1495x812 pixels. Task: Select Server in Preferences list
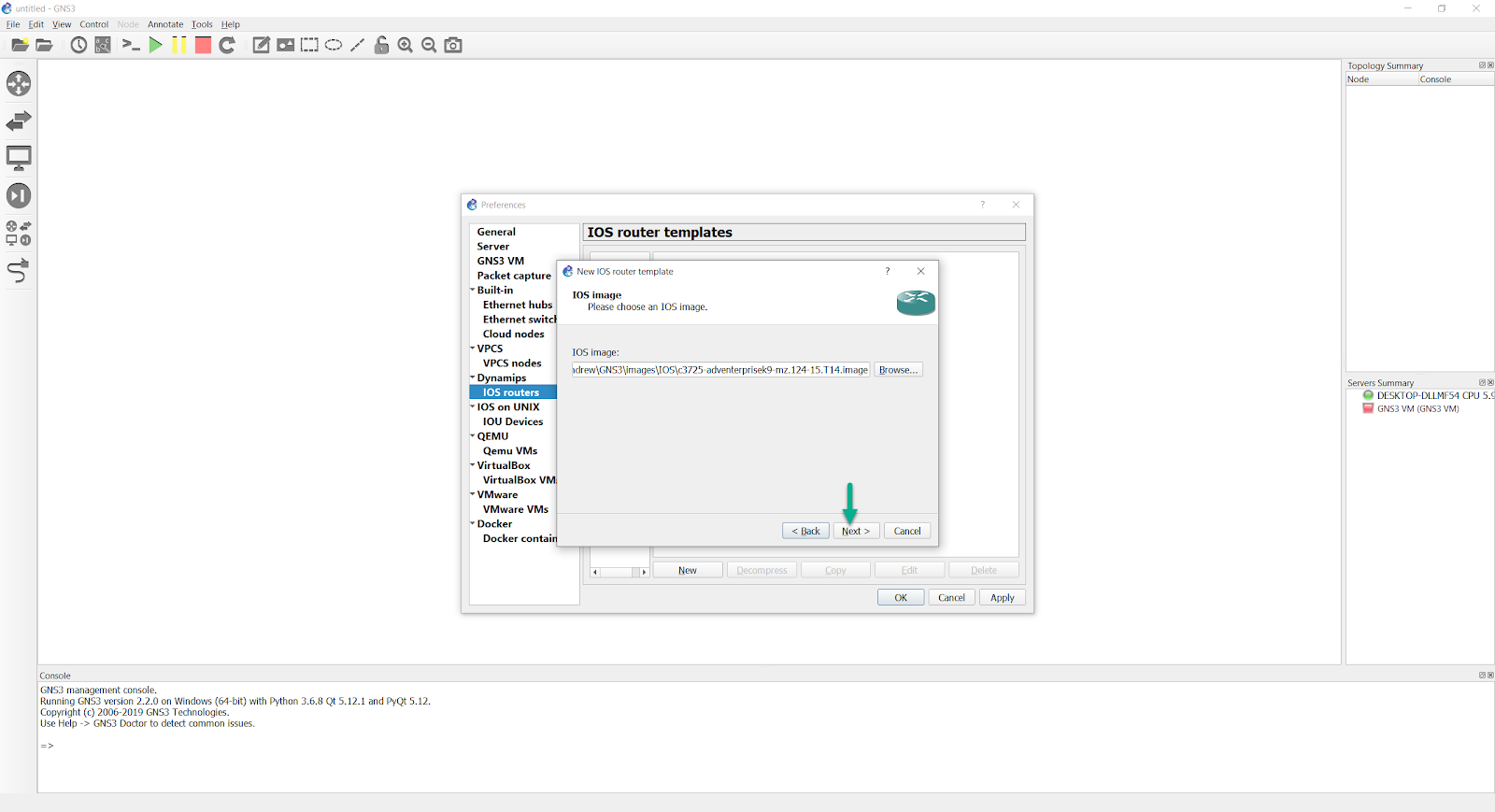point(493,247)
